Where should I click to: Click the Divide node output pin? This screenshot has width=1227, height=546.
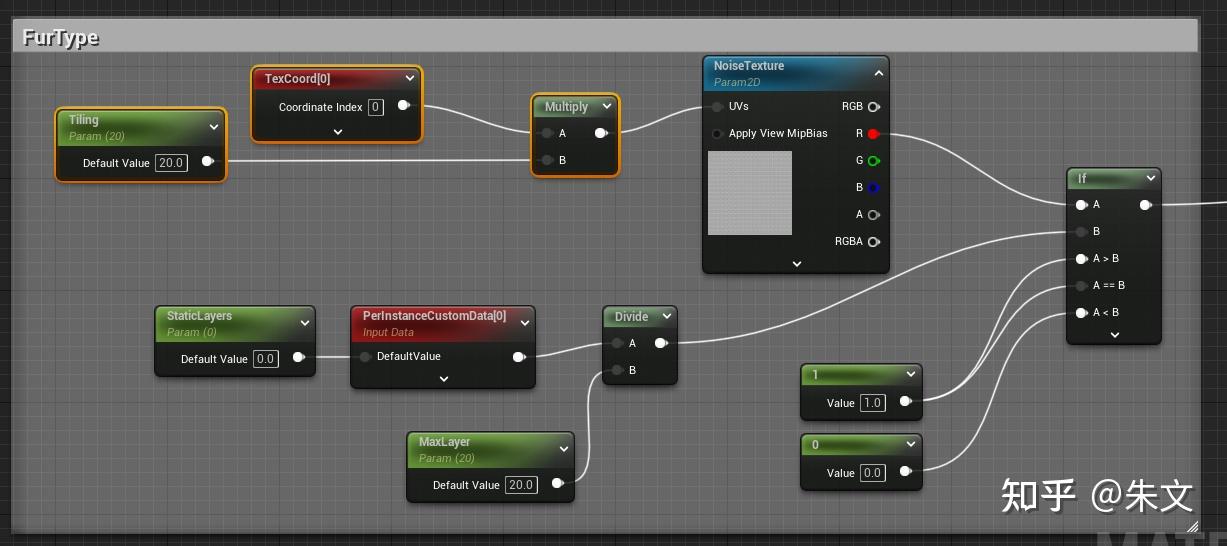660,343
